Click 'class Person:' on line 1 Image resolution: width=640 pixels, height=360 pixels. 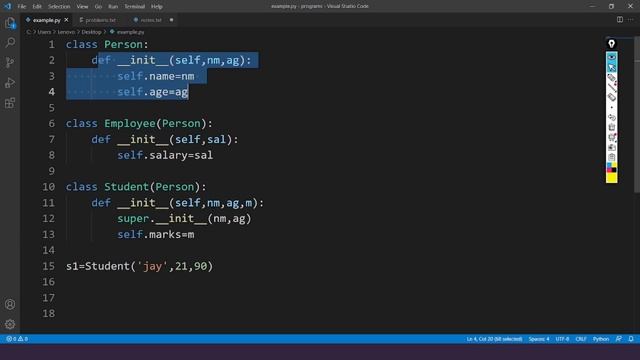tap(107, 44)
